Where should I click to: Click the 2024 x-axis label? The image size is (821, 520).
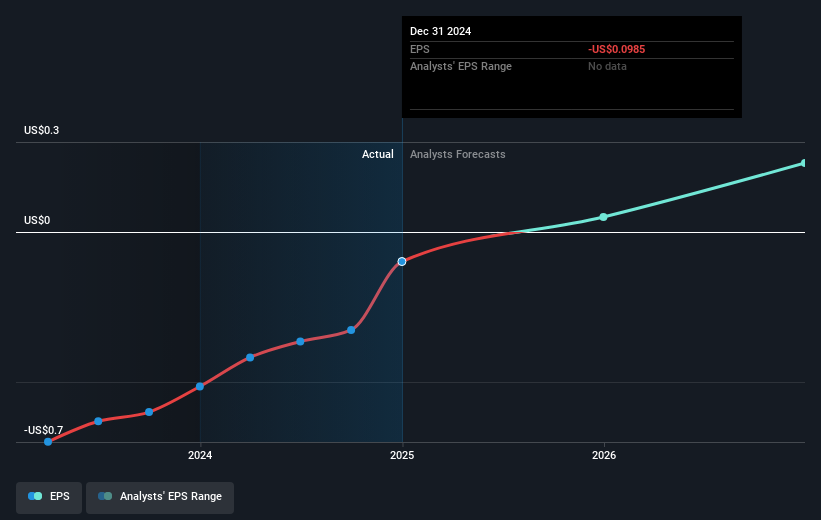click(200, 456)
